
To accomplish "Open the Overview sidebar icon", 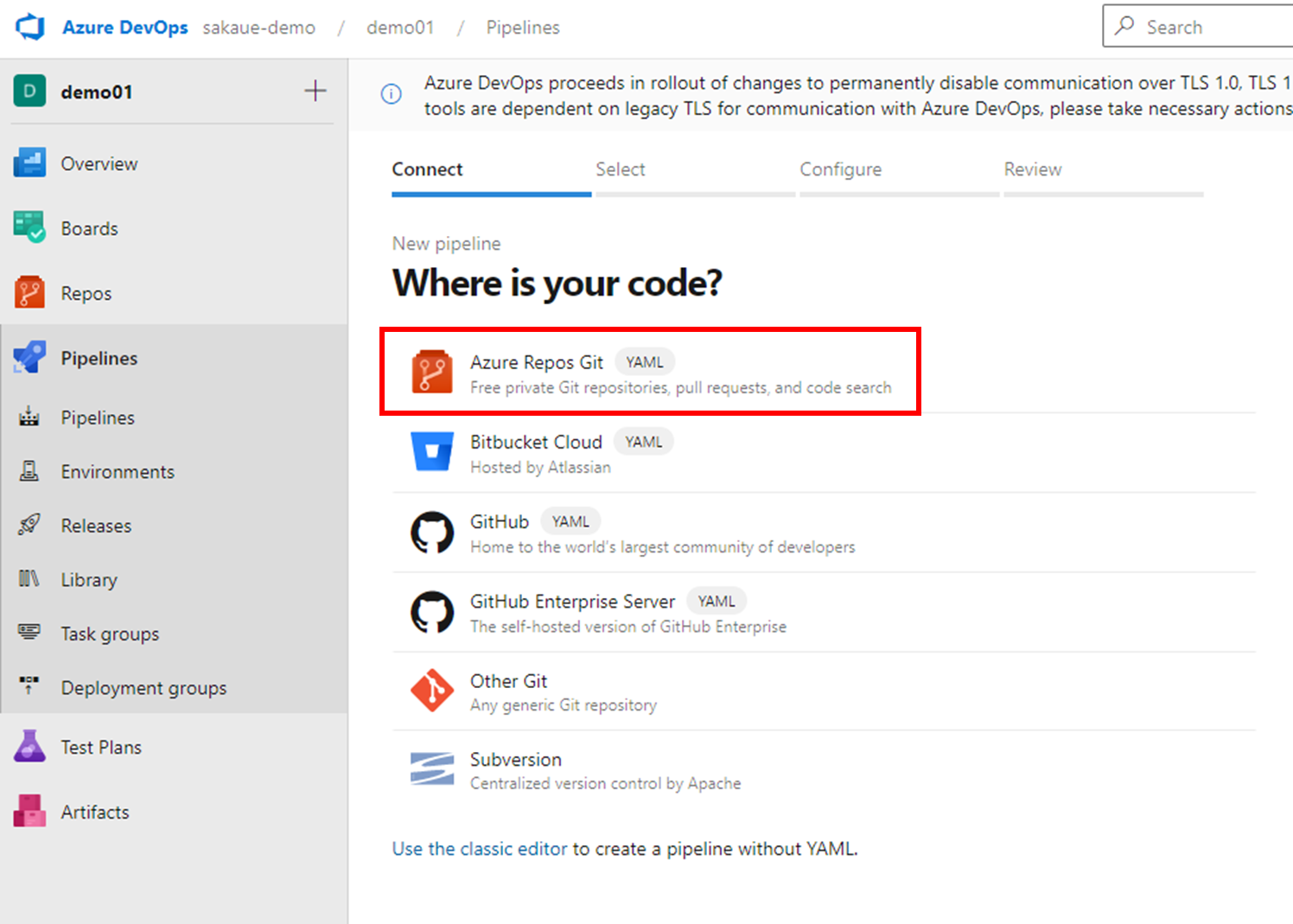I will 29,163.
